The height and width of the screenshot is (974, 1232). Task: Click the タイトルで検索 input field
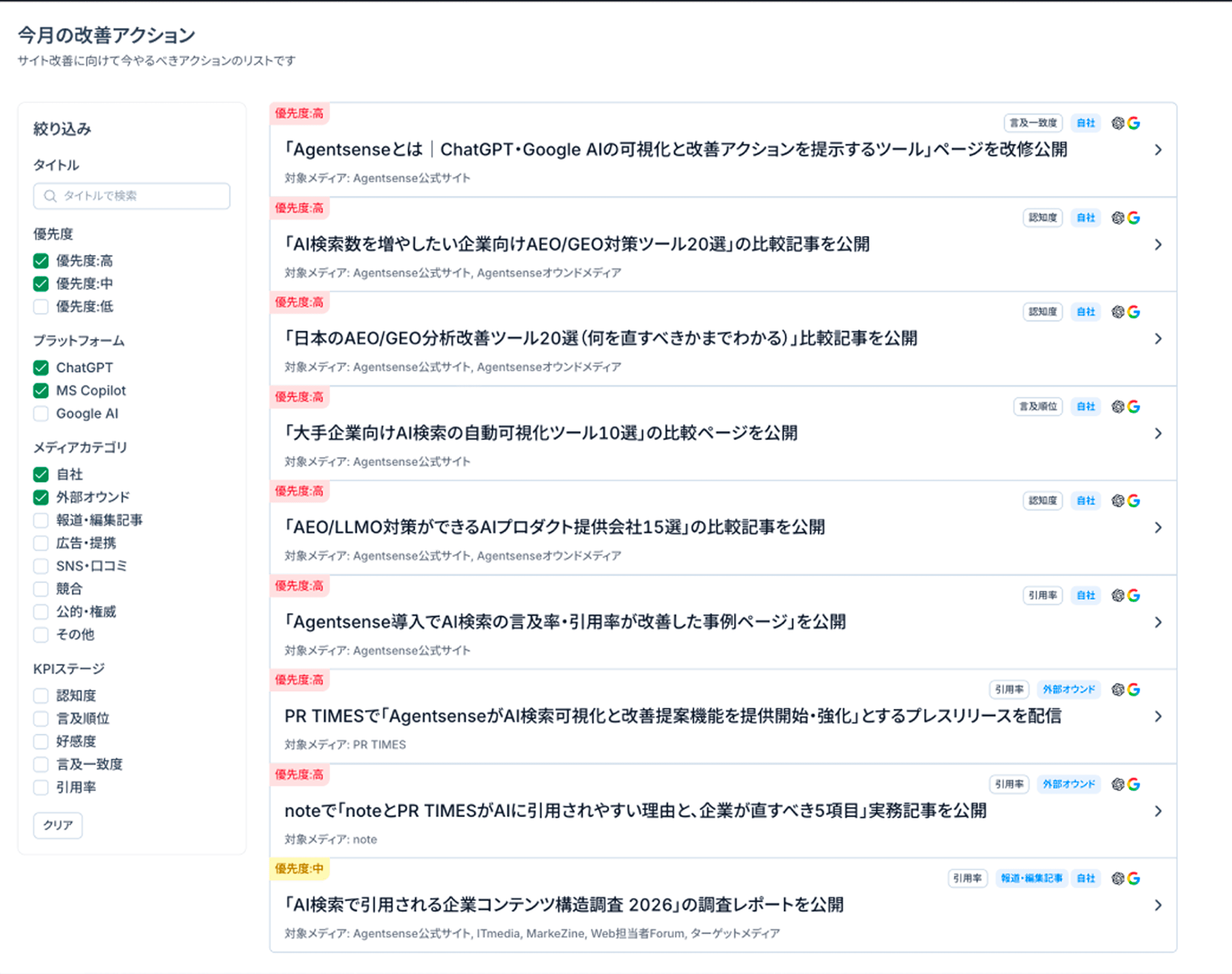(132, 196)
